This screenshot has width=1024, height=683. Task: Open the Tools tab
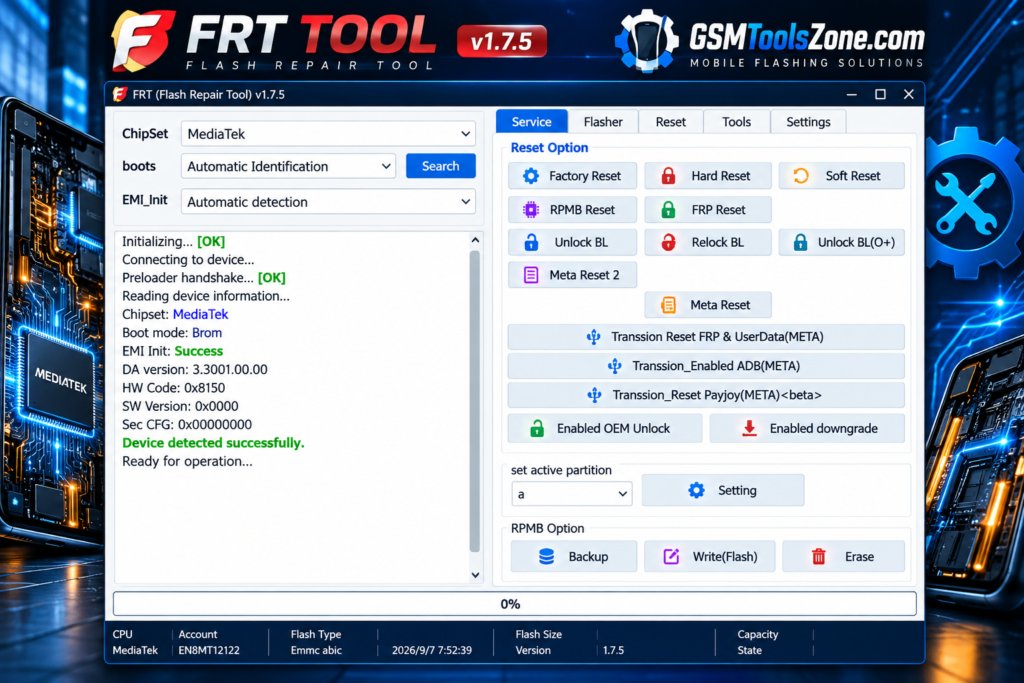pos(737,122)
